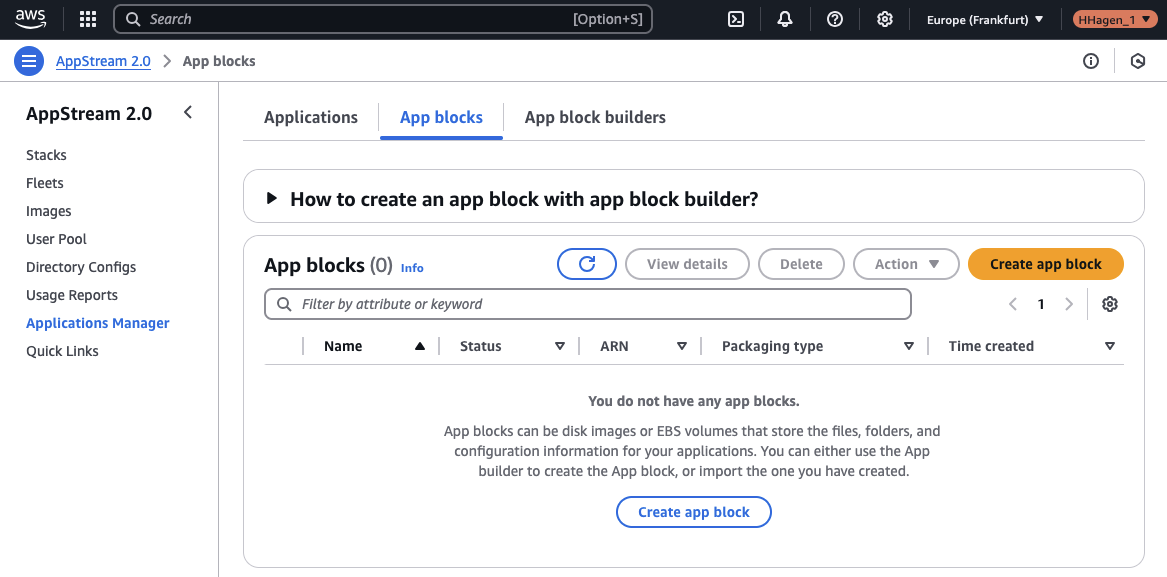Click the page info icon near top right
Viewport: 1167px width, 577px height.
coord(1090,61)
